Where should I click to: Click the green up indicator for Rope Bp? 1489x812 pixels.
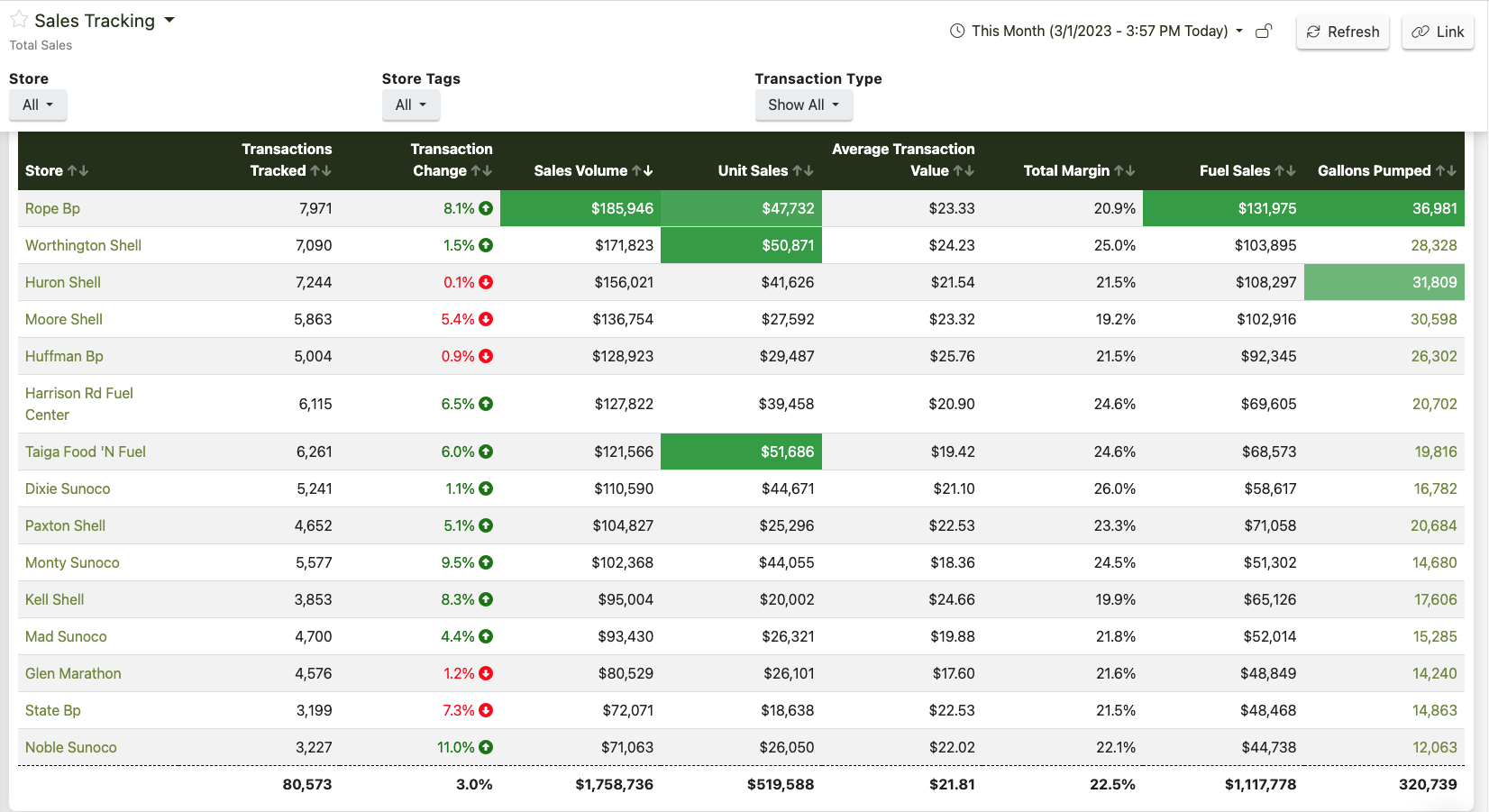(x=486, y=208)
